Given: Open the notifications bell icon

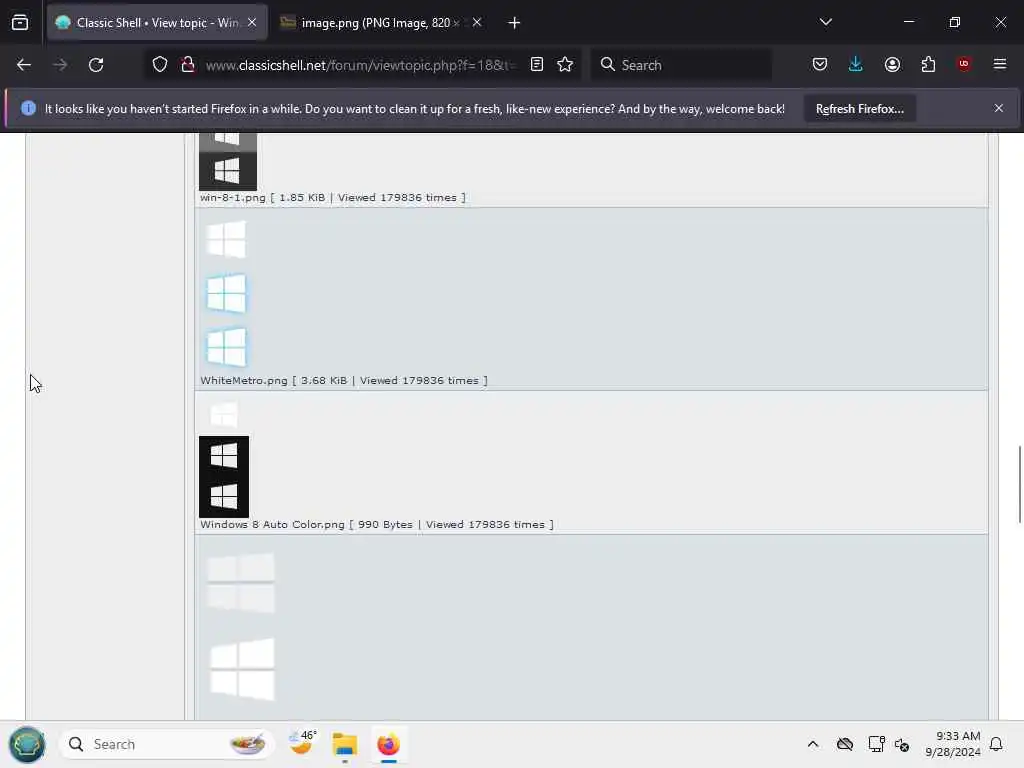Looking at the screenshot, I should pos(996,744).
